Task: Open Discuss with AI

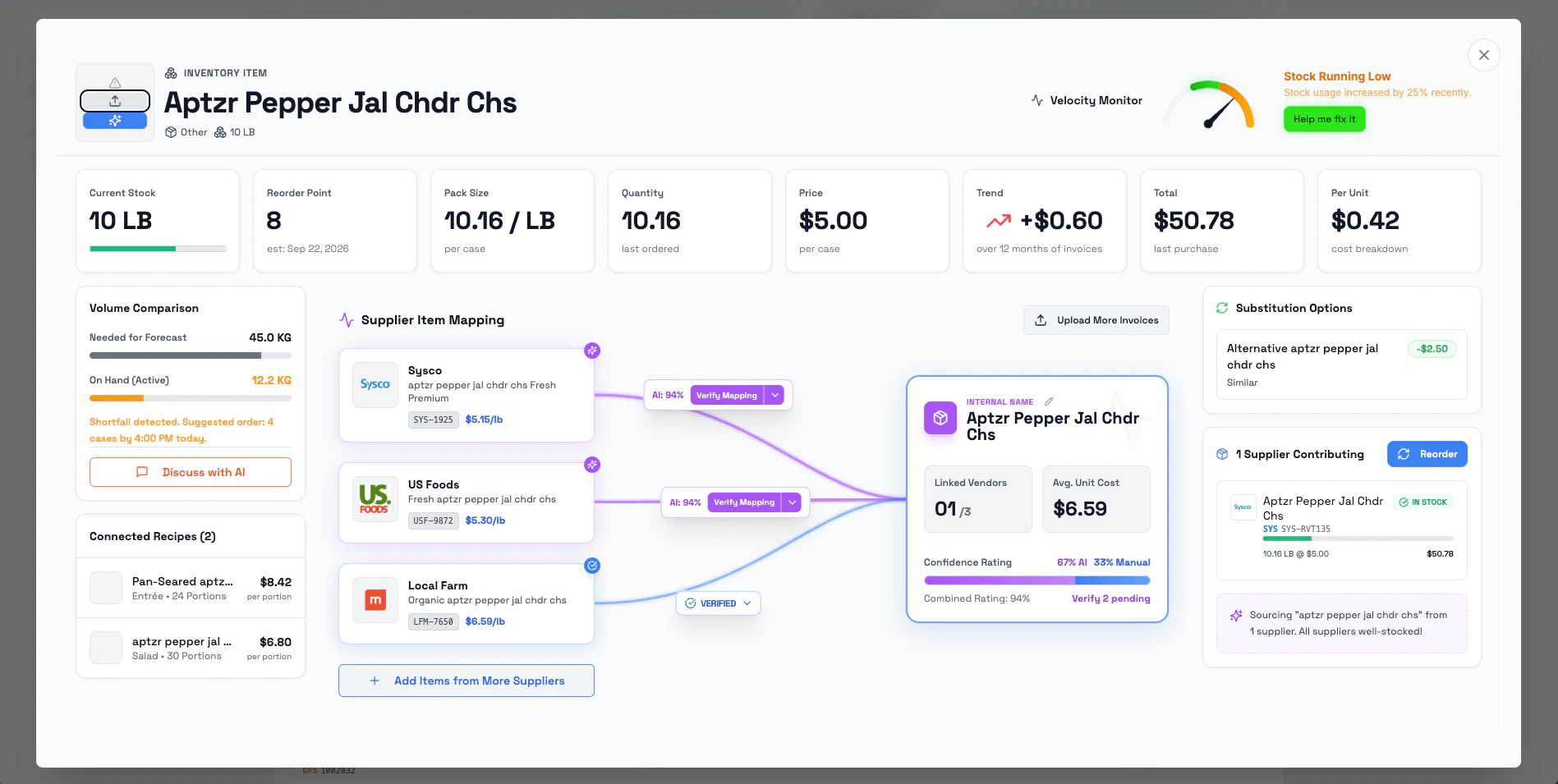Action: coord(191,472)
